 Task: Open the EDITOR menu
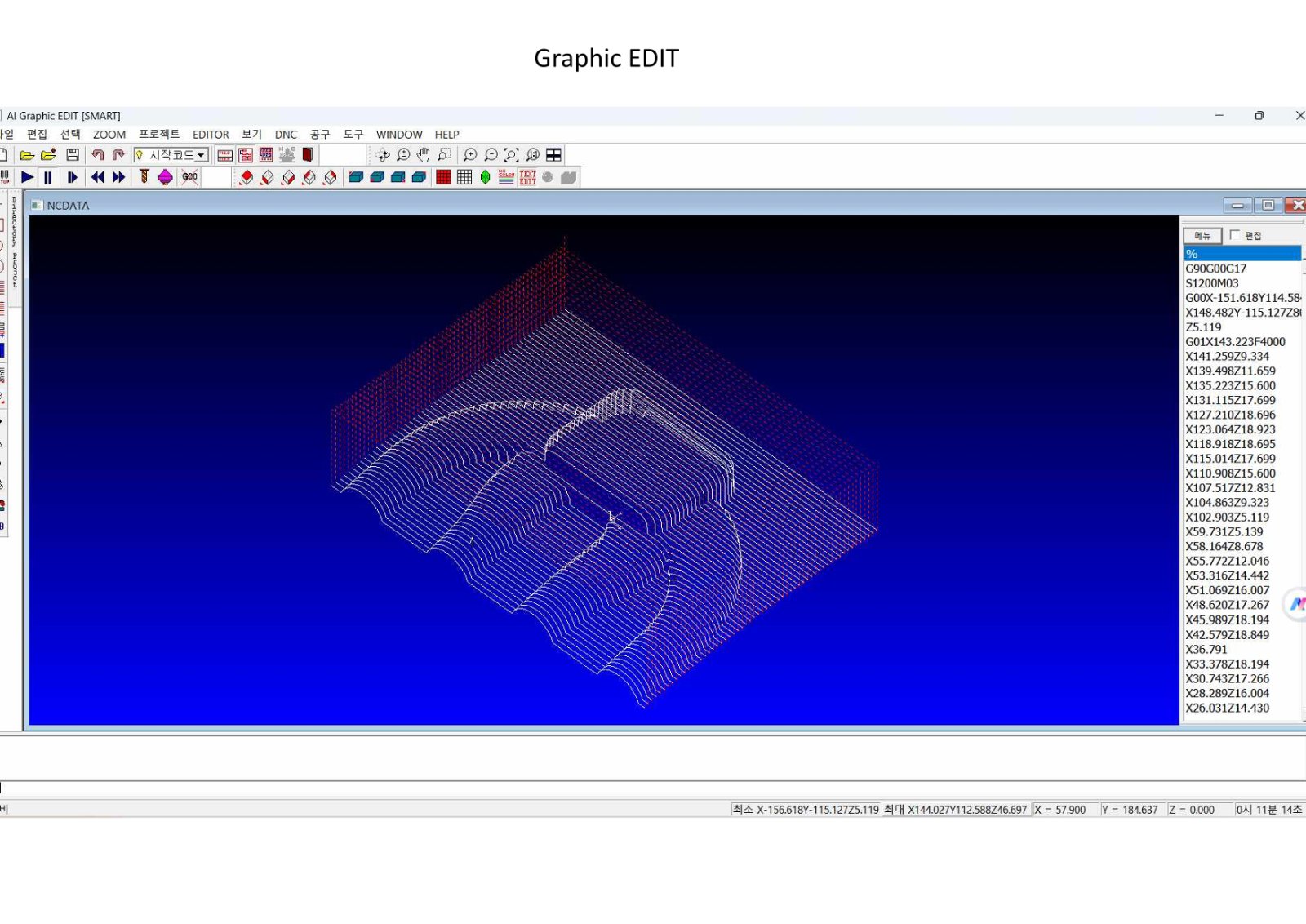(211, 135)
